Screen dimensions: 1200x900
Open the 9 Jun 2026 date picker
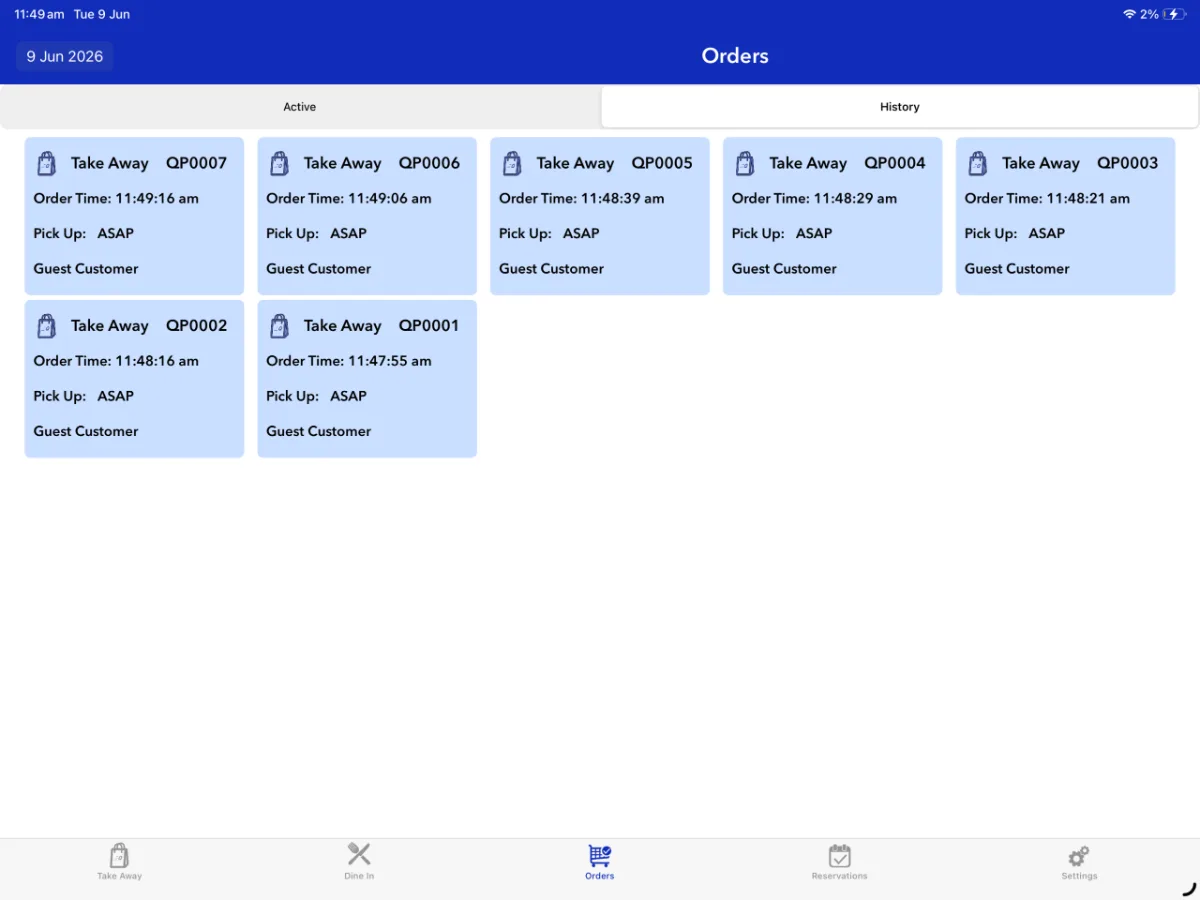pos(65,56)
